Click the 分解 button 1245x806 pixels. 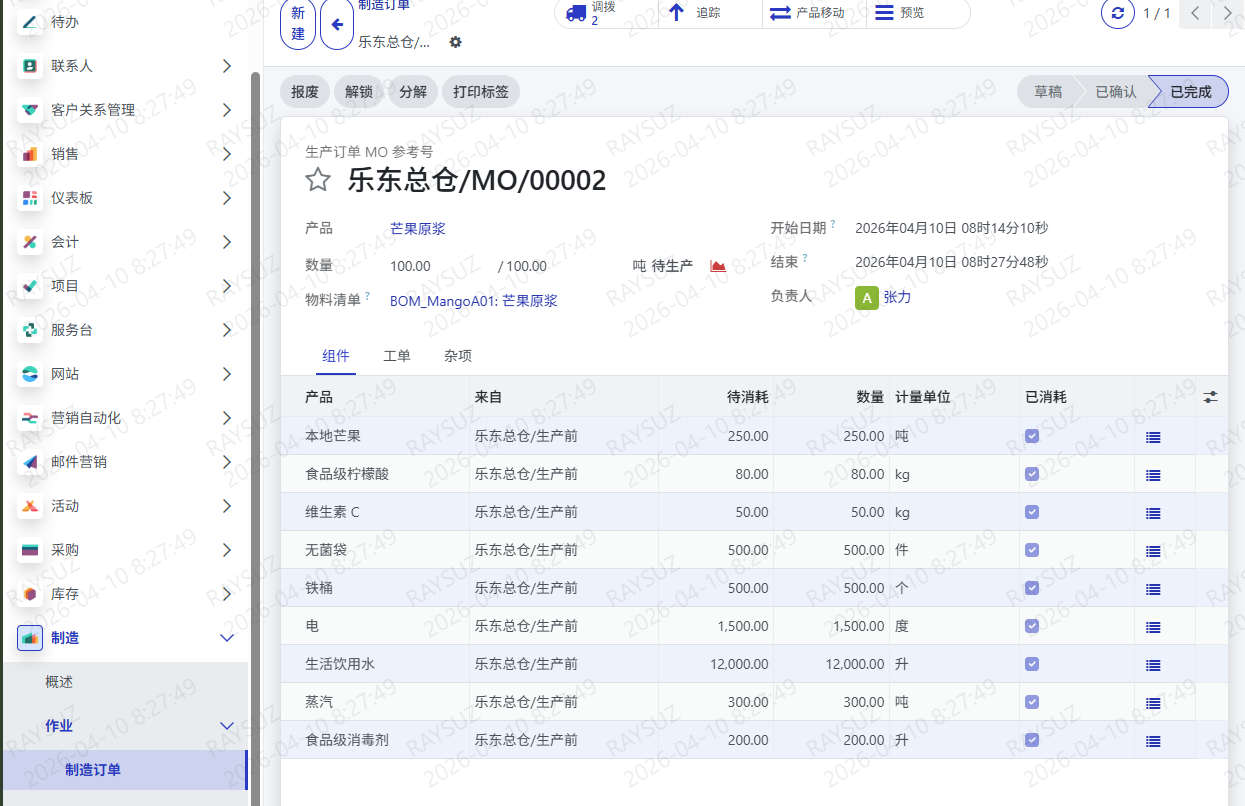[x=413, y=92]
